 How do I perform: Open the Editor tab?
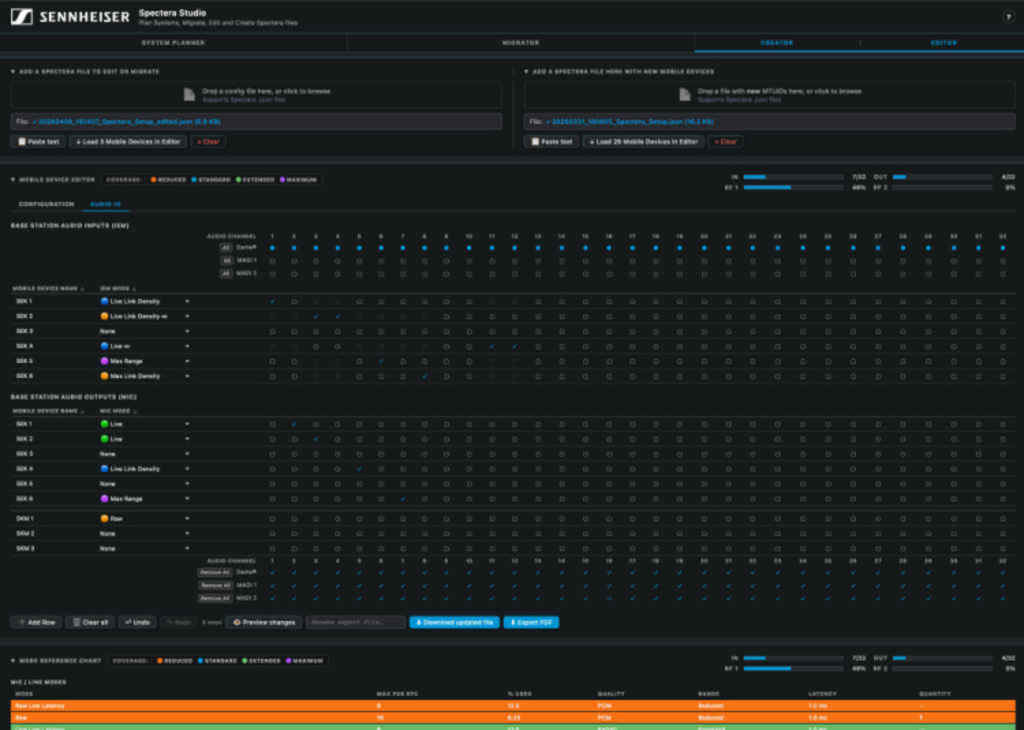(943, 43)
